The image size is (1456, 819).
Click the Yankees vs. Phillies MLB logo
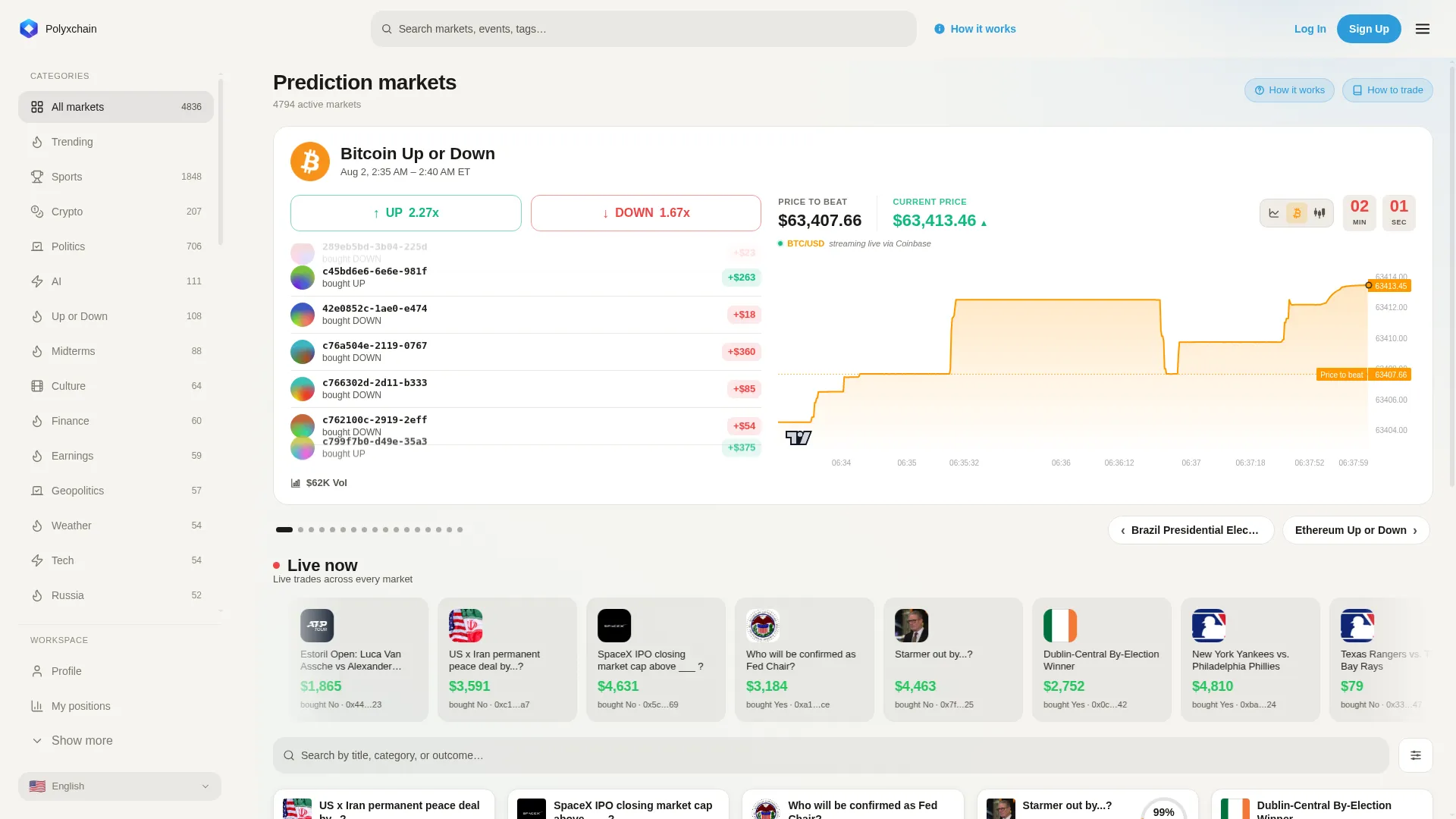(x=1209, y=626)
